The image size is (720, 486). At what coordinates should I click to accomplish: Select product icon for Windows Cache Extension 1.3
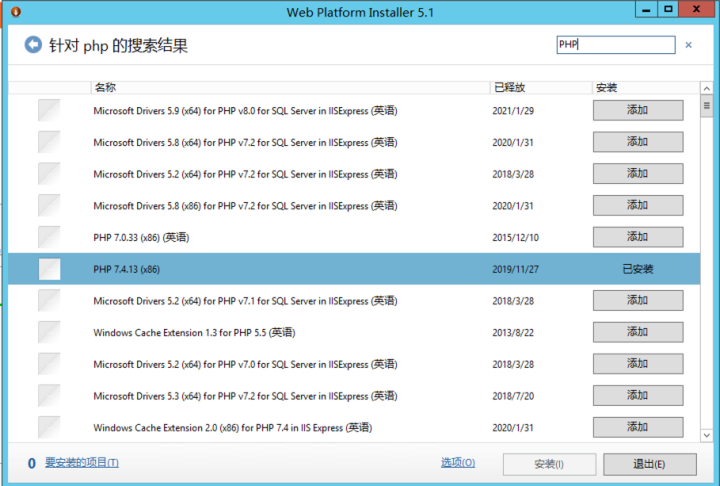(x=49, y=332)
